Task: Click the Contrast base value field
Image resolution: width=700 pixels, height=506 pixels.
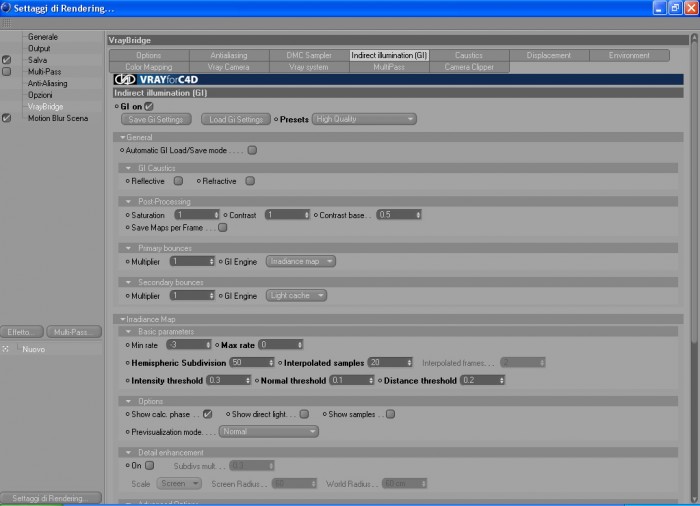Action: coord(399,215)
